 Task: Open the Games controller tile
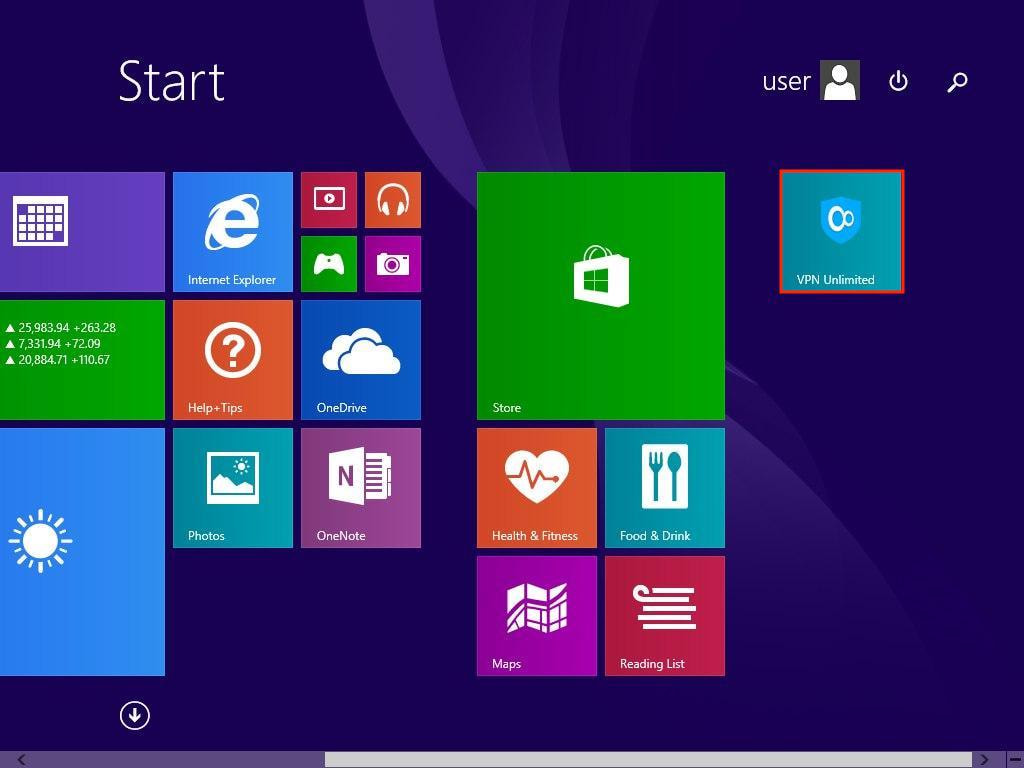pyautogui.click(x=328, y=263)
